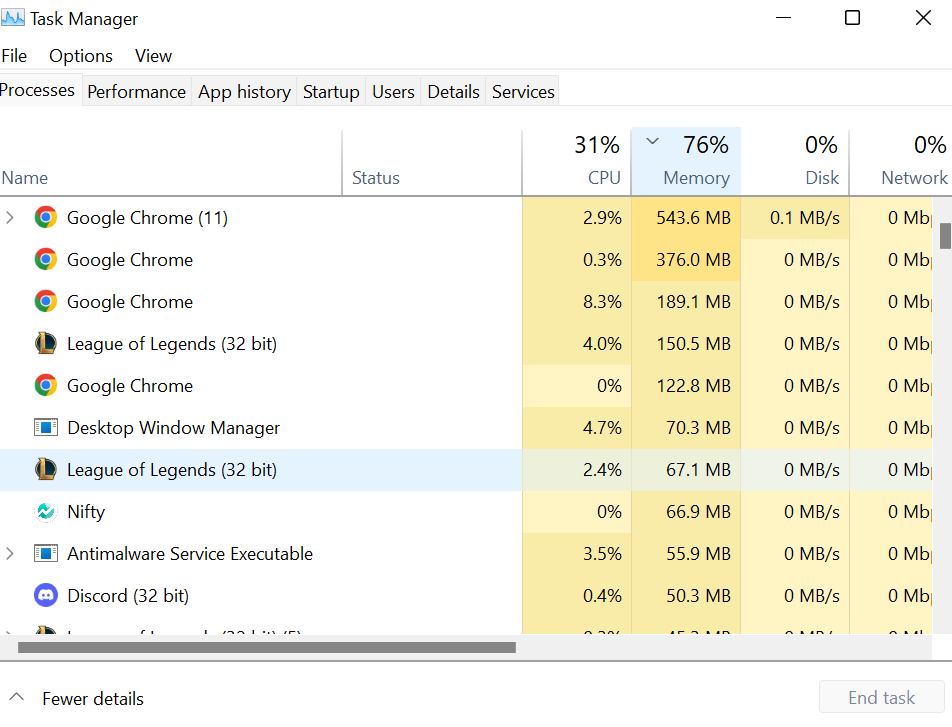Click the 376.0 MB Google Chrome icon
The width and height of the screenshot is (952, 727).
[x=46, y=260]
